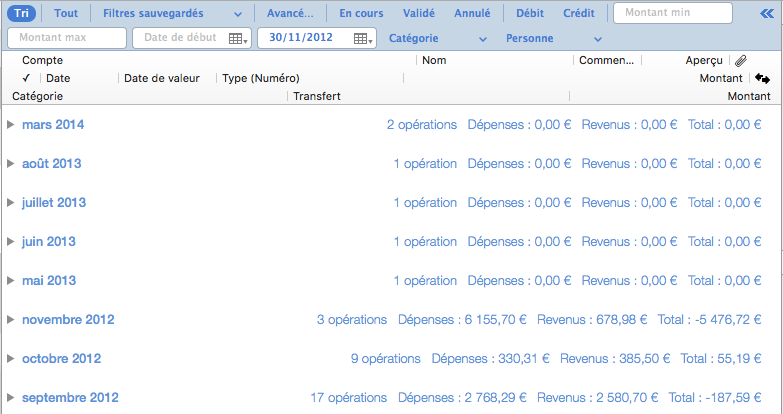Click the transfer arrows column icon
The image size is (783, 414).
(762, 78)
